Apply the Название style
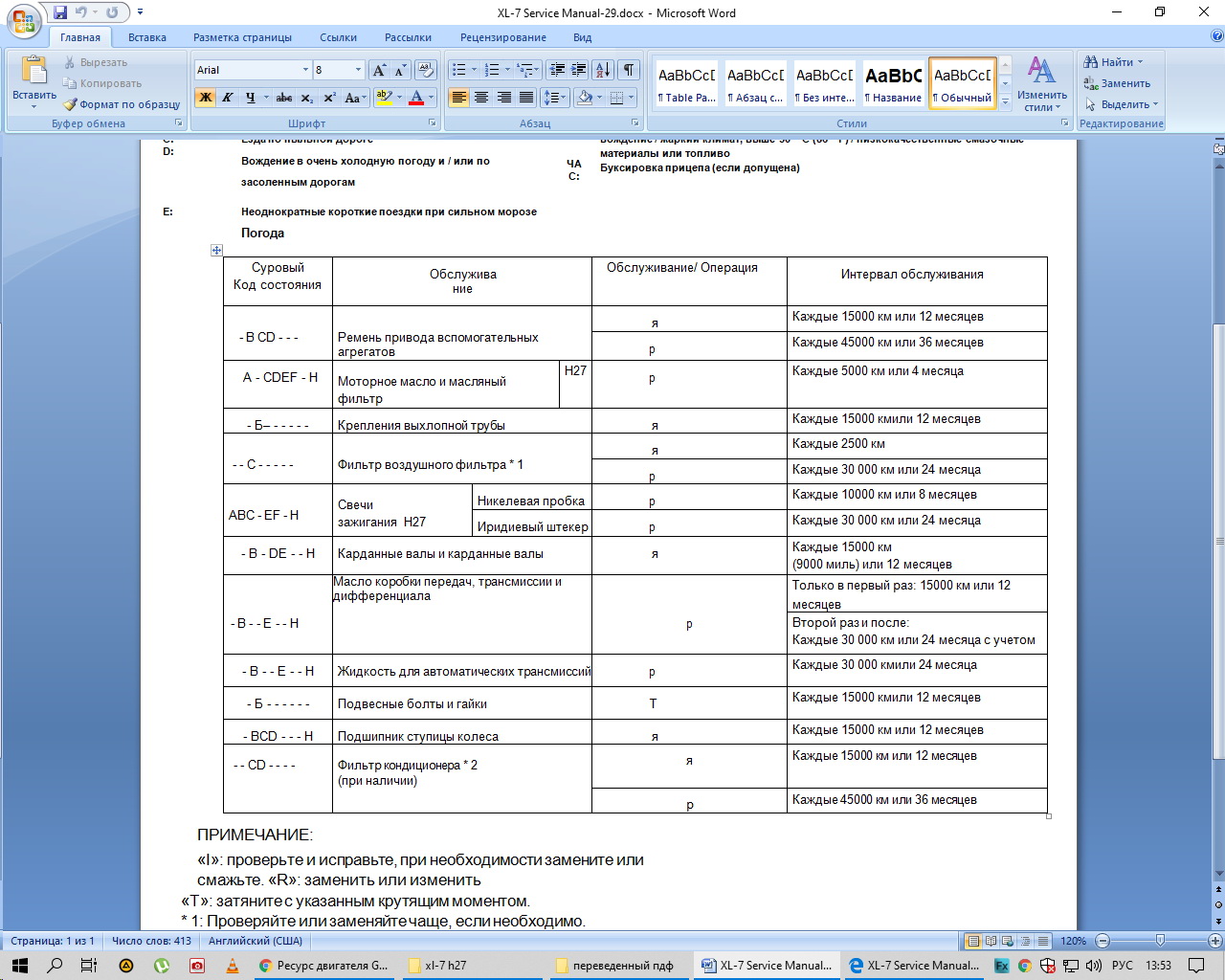The width and height of the screenshot is (1225, 980). (893, 83)
